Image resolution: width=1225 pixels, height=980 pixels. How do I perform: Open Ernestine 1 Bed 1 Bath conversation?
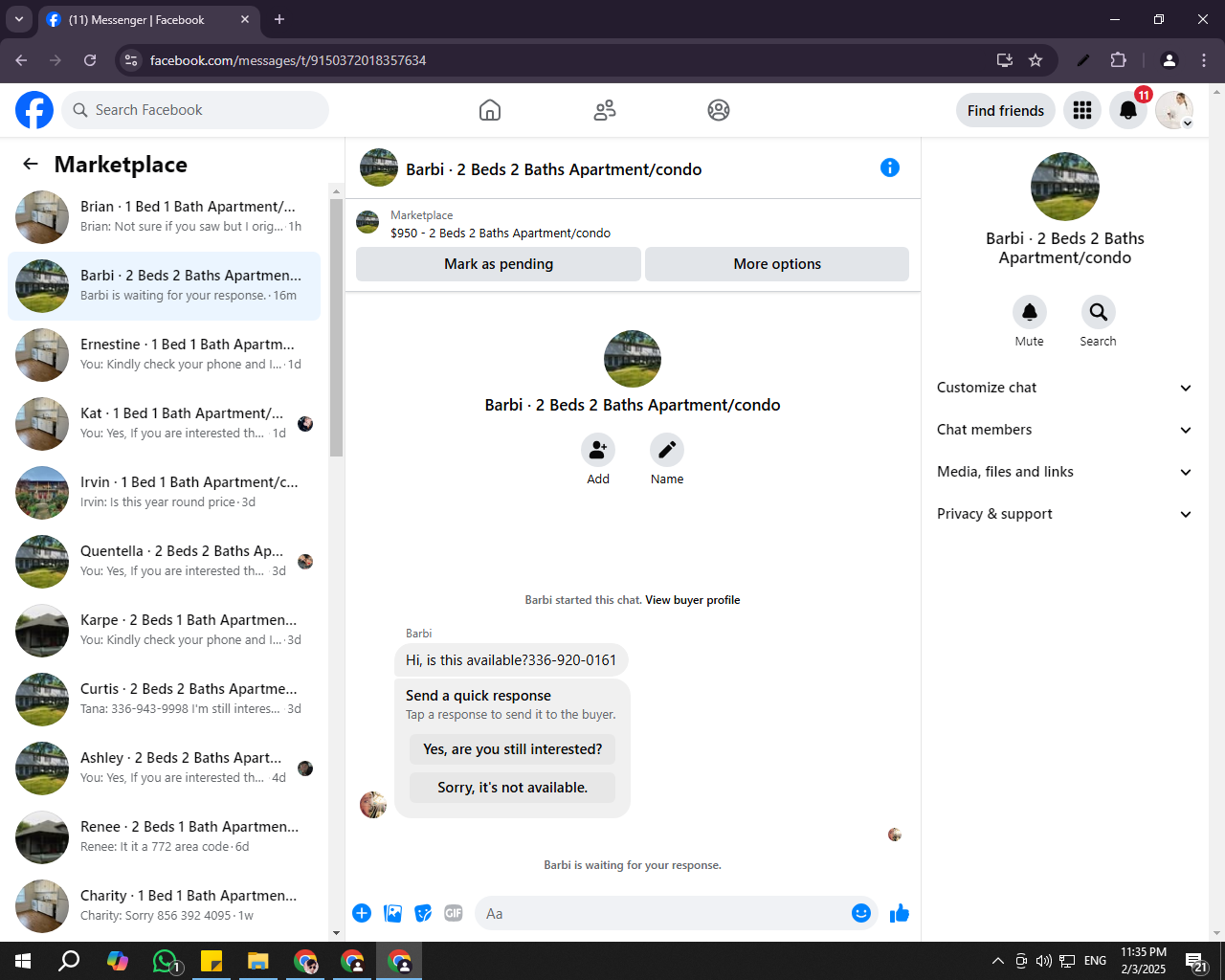(x=165, y=355)
